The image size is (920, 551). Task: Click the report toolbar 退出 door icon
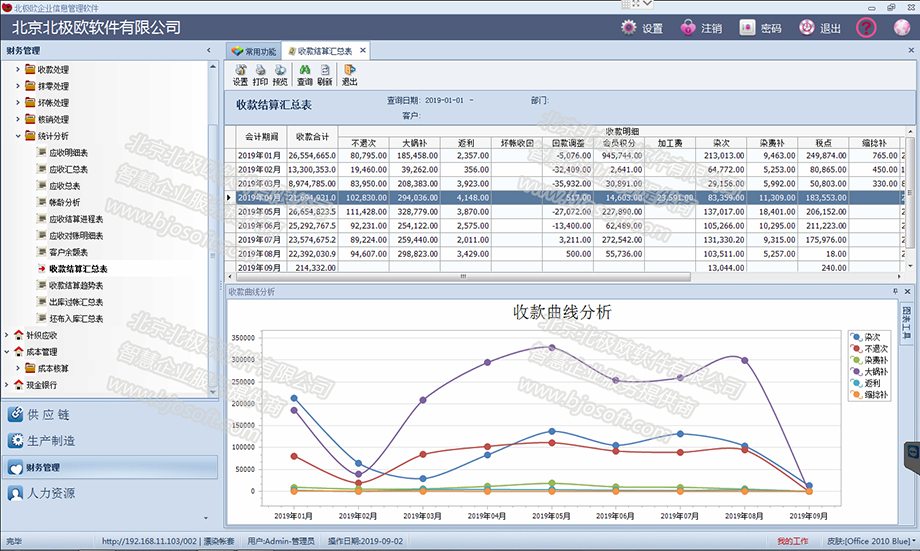click(350, 70)
